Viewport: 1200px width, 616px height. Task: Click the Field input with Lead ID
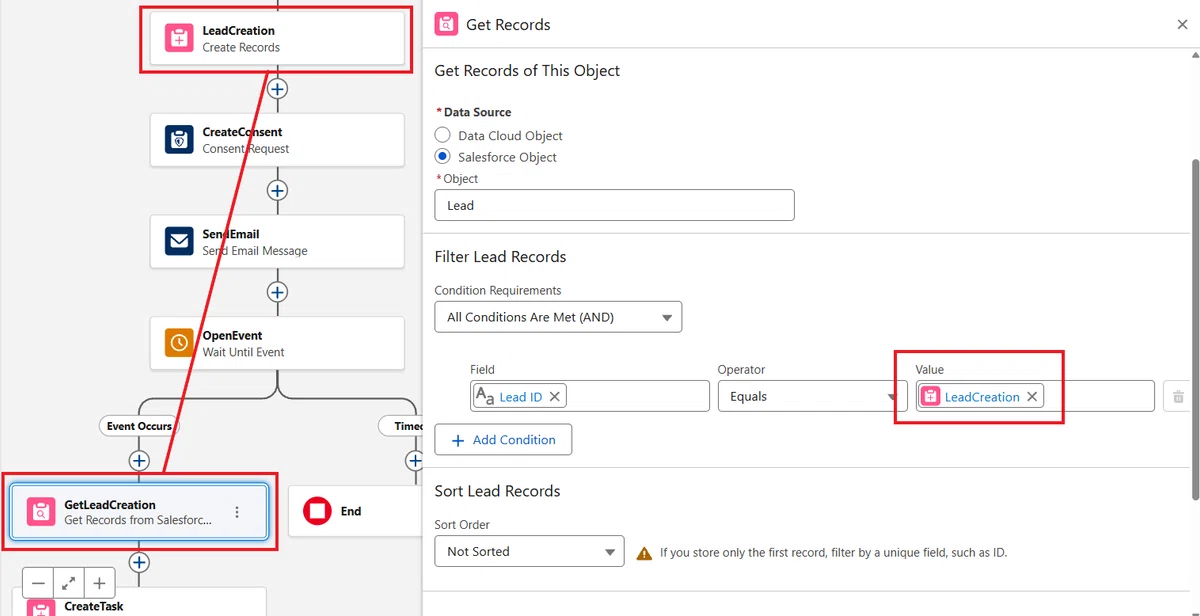coord(590,396)
